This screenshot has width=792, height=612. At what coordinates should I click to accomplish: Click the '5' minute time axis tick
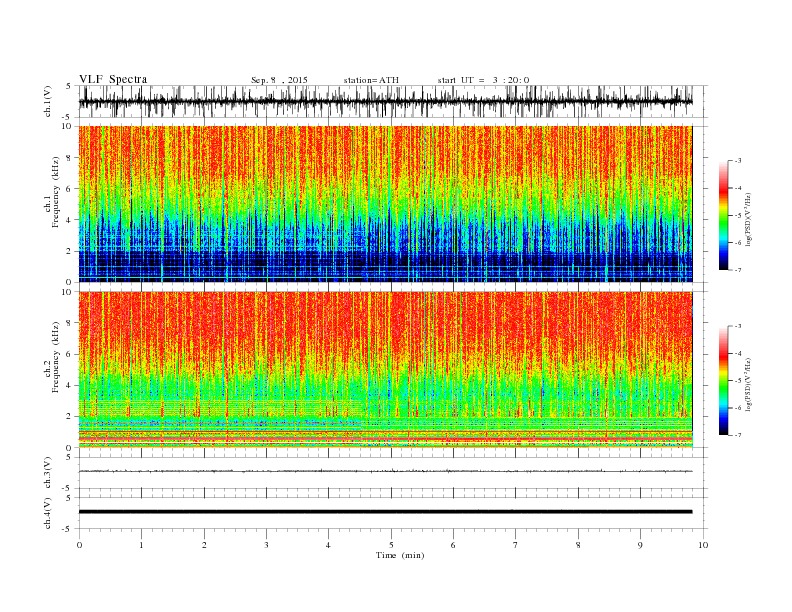391,545
